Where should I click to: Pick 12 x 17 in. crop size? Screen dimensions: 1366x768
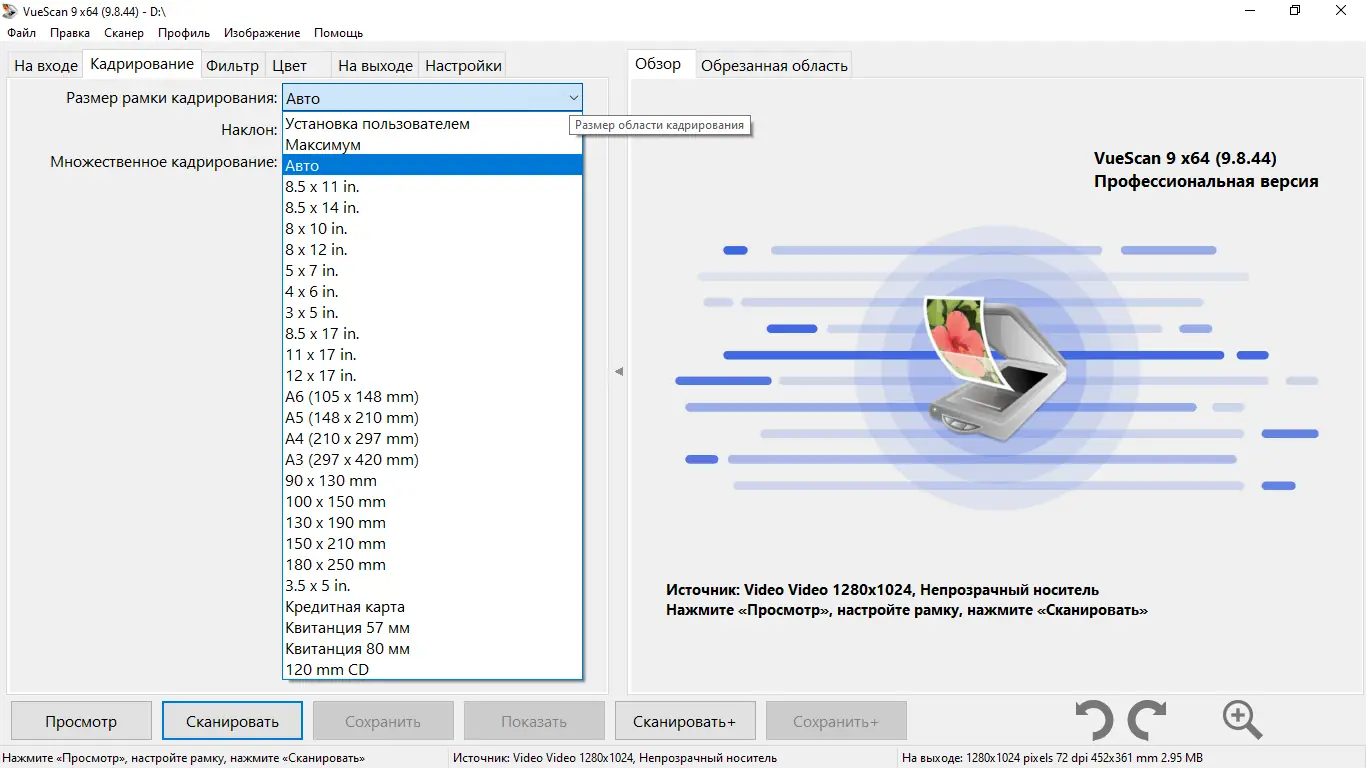(432, 375)
